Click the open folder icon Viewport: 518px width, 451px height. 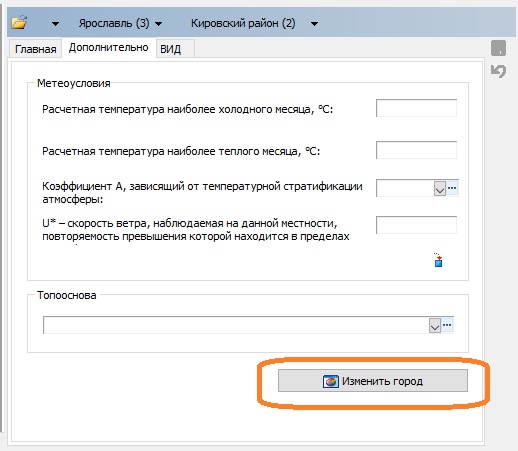coord(19,23)
